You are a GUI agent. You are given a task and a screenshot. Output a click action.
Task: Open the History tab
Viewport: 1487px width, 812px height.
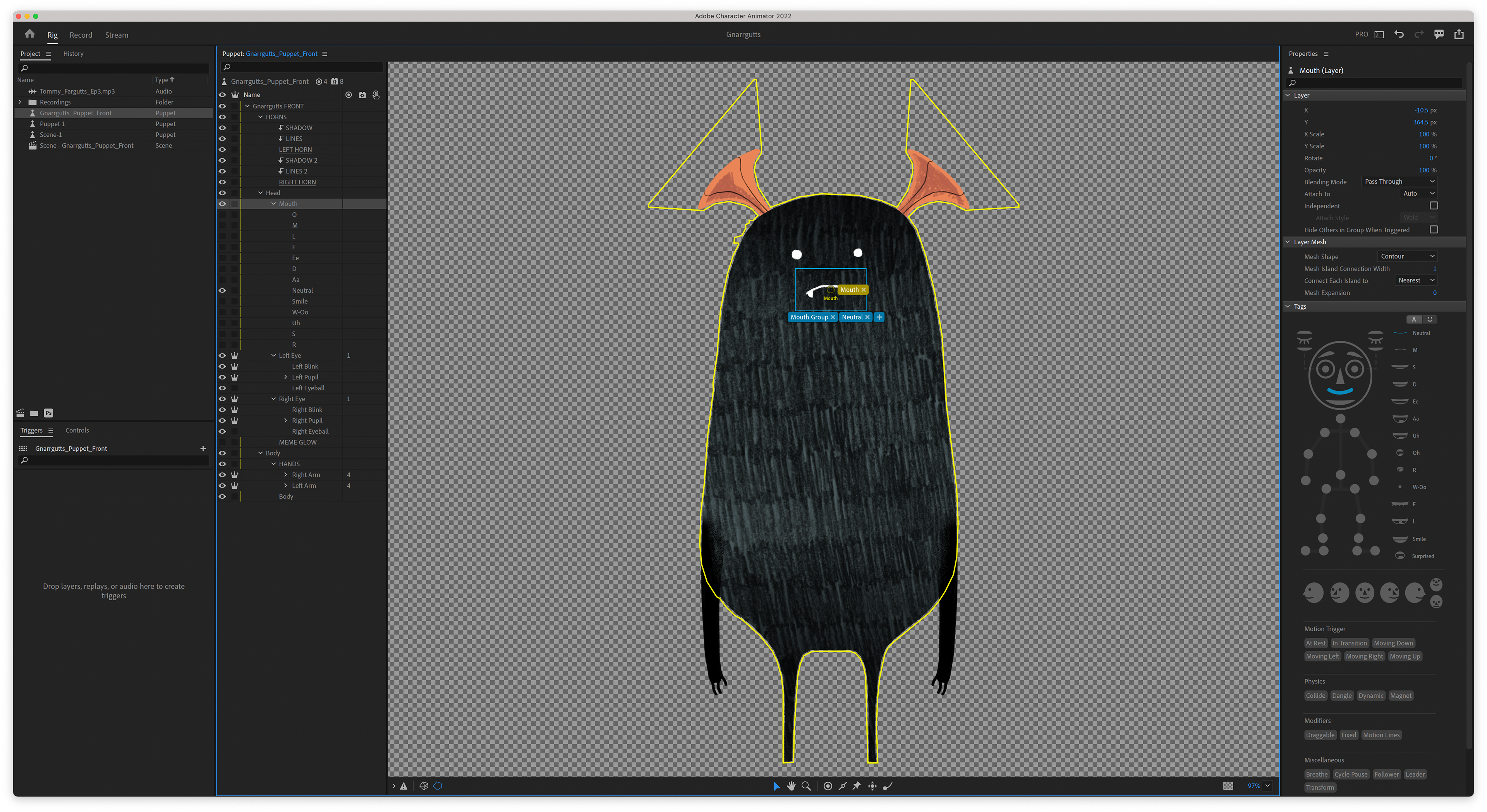(x=73, y=54)
